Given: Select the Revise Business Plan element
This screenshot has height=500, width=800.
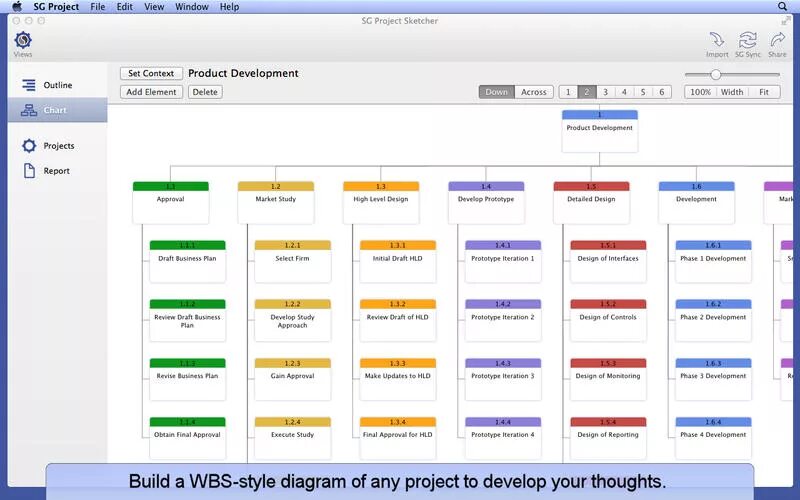Looking at the screenshot, I should 187,380.
